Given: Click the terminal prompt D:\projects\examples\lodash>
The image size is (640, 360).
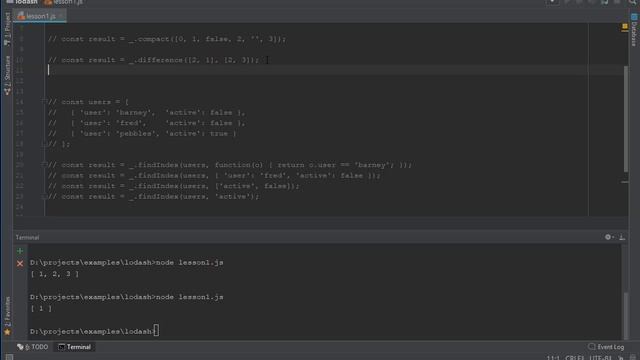Looking at the screenshot, I should click(x=92, y=331).
